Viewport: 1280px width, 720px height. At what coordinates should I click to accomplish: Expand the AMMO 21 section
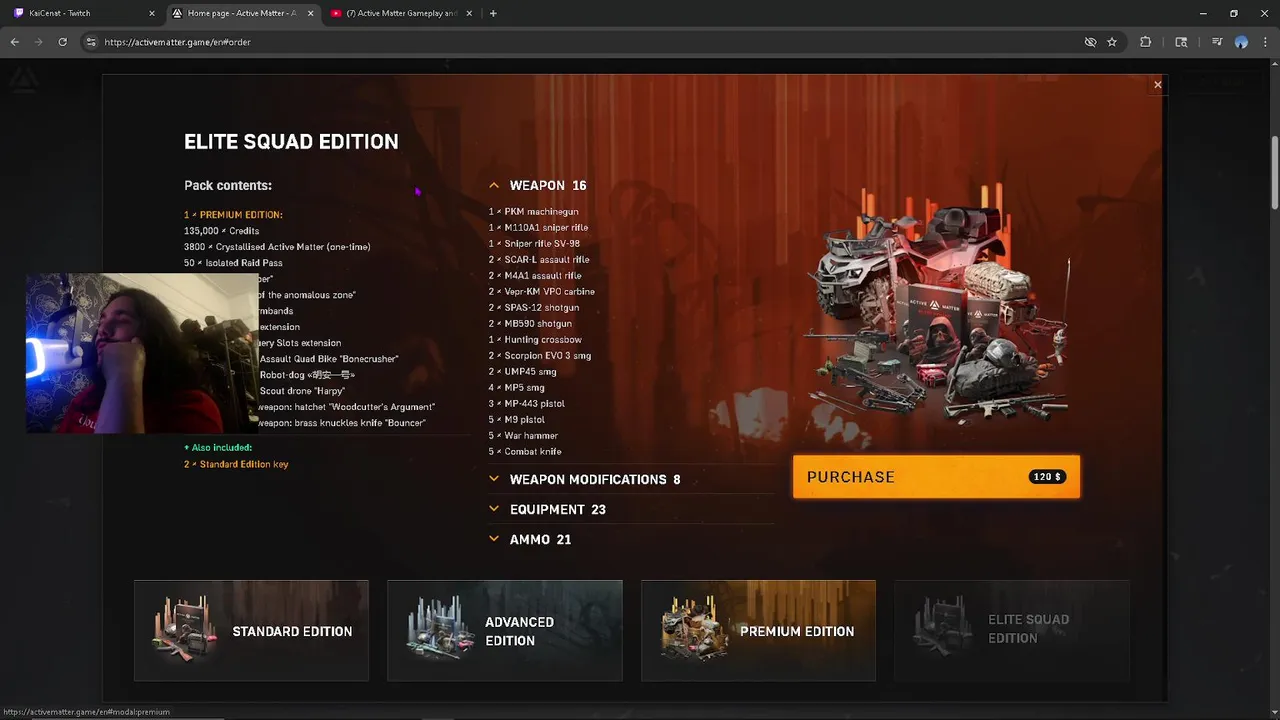pyautogui.click(x=530, y=540)
